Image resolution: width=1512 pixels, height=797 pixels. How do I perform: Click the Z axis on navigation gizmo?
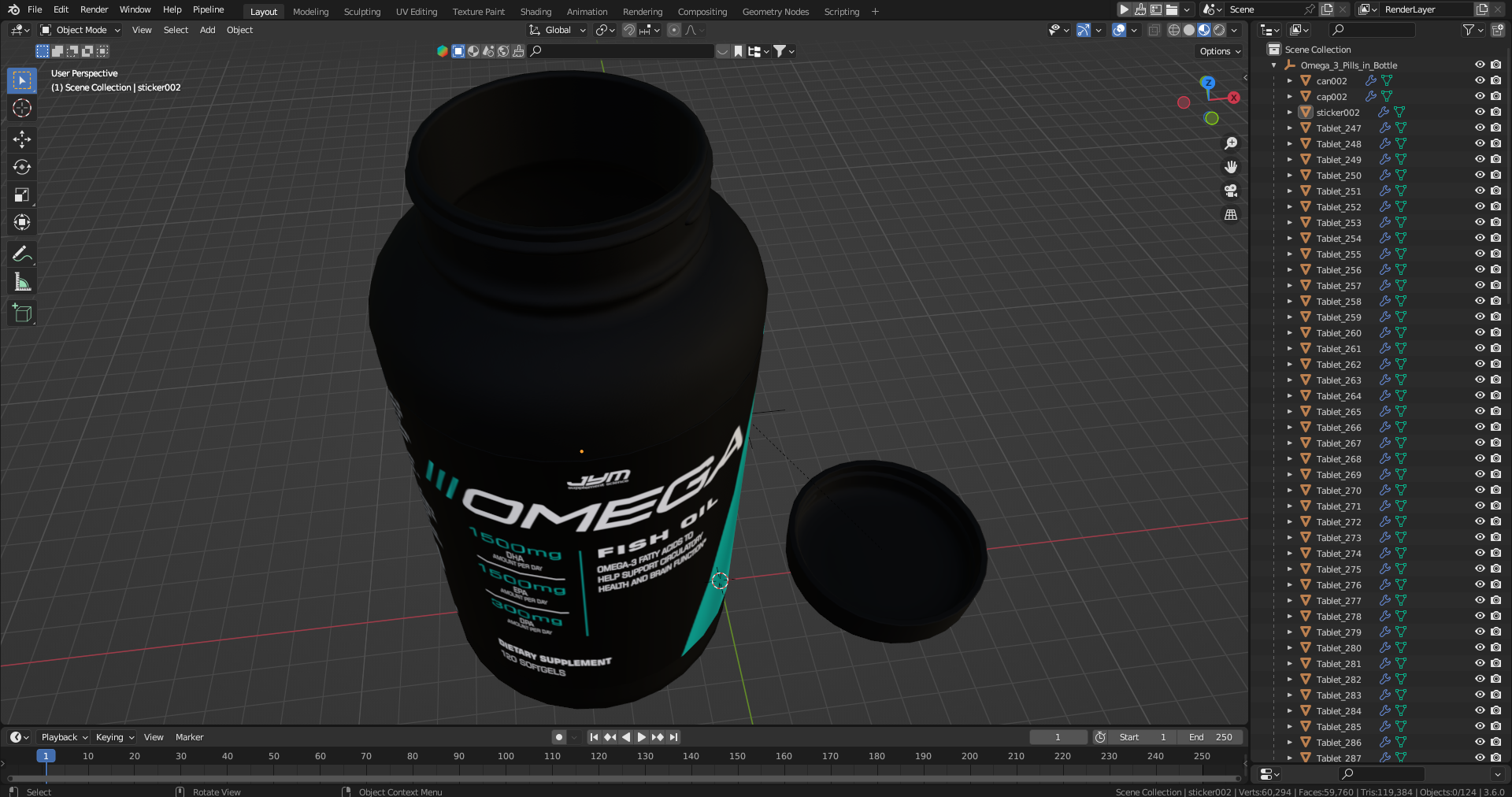(1207, 83)
